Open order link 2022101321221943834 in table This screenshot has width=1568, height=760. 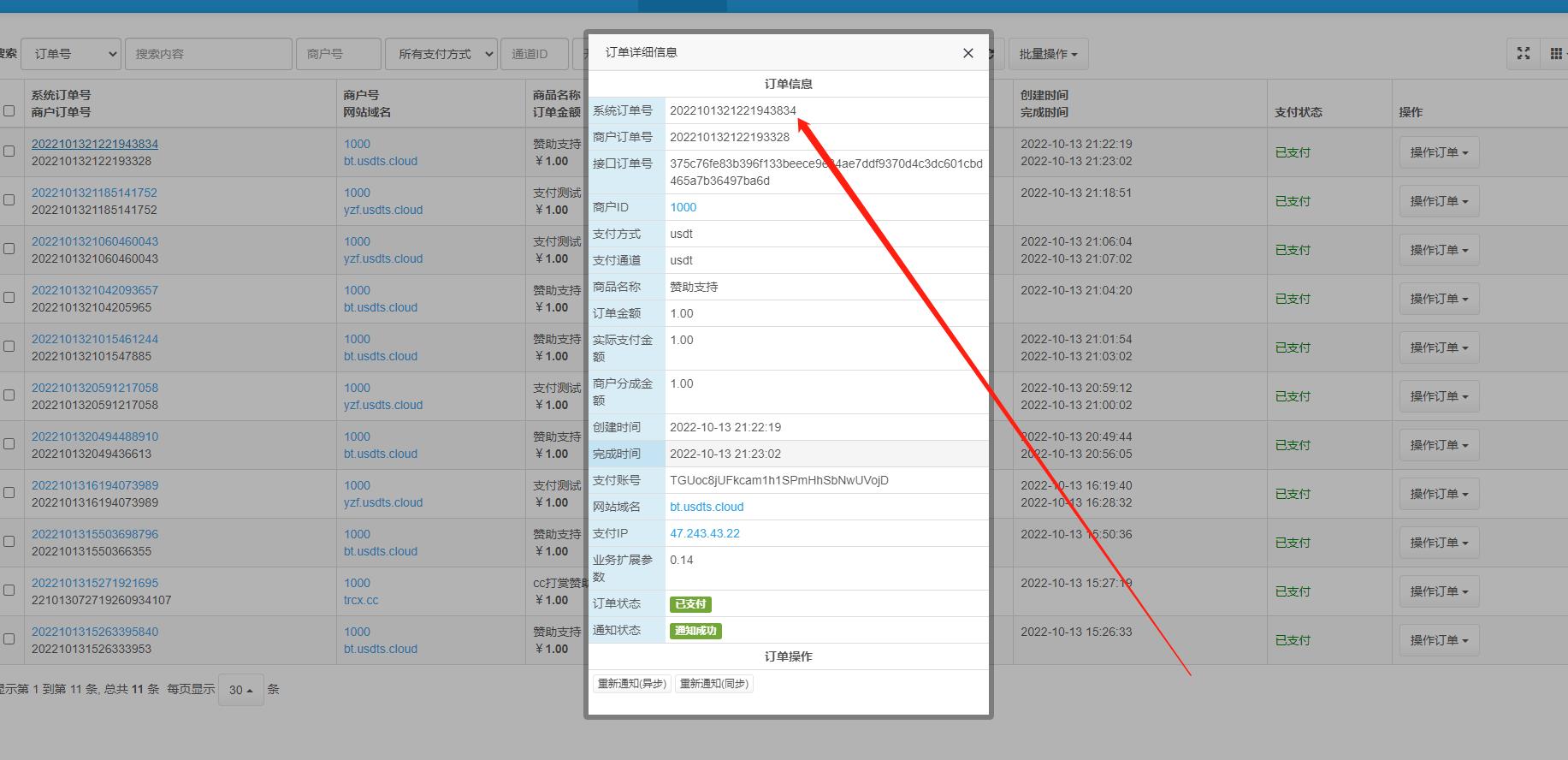(95, 144)
